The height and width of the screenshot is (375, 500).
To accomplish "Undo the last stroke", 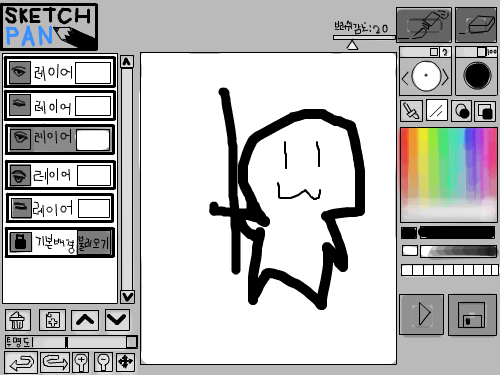I will pos(21,362).
